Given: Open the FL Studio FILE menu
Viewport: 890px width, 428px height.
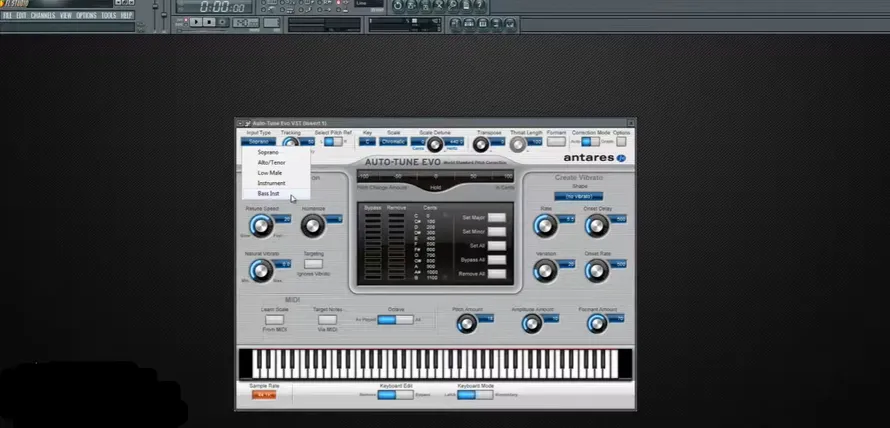Looking at the screenshot, I should 7,15.
